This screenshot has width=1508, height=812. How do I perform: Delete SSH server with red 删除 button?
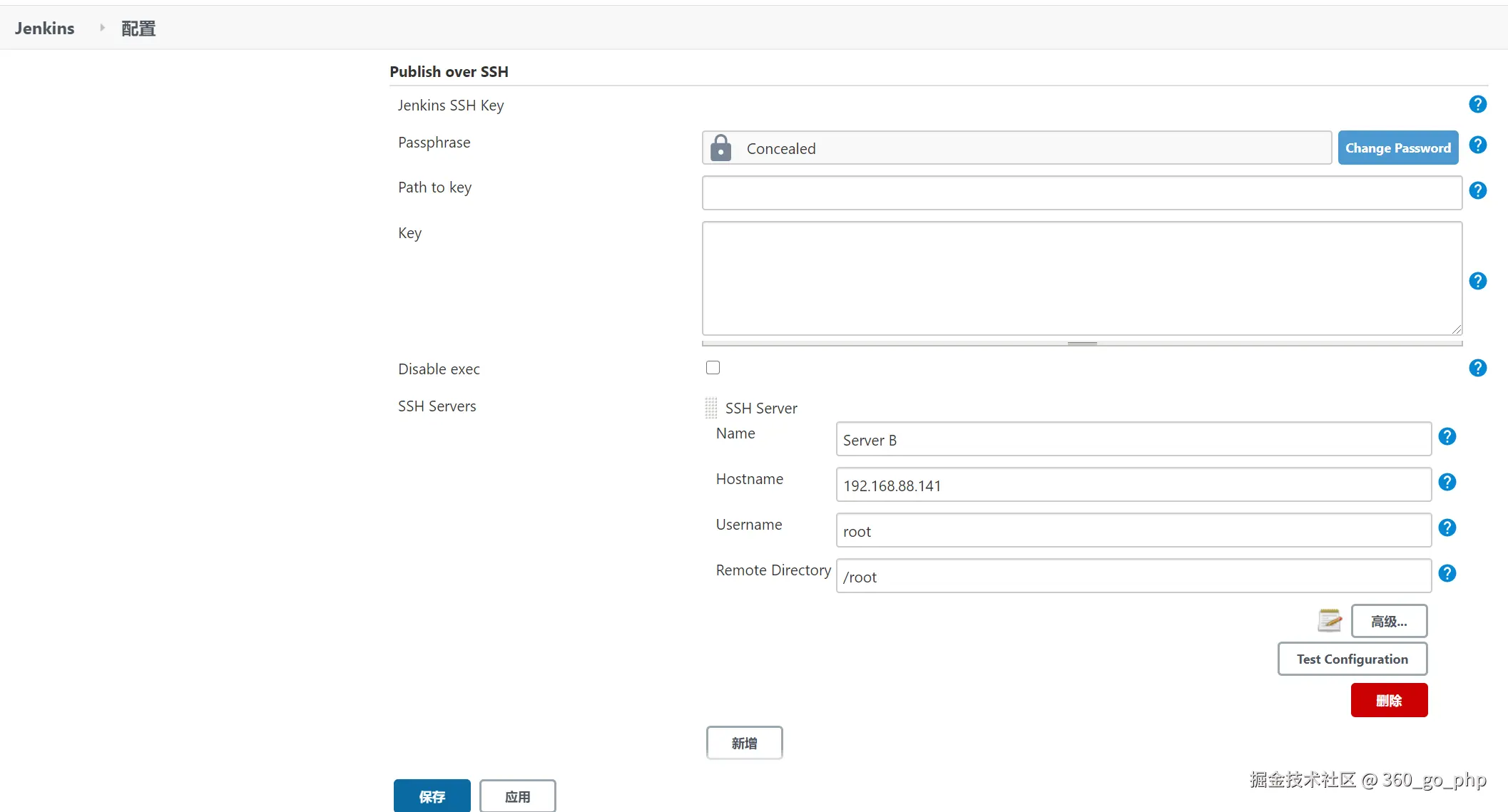coord(1388,700)
